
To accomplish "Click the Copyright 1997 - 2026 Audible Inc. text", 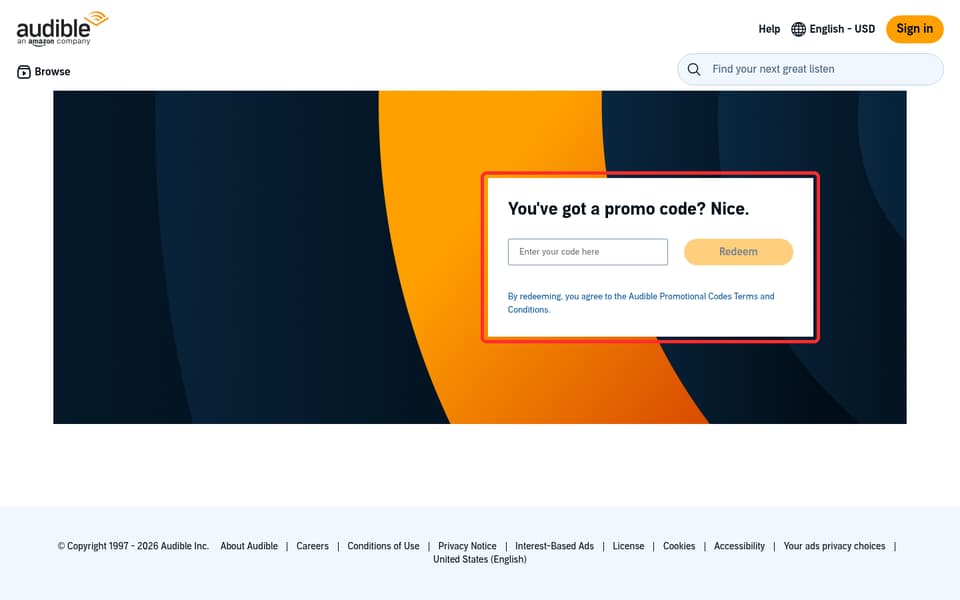I will point(133,546).
